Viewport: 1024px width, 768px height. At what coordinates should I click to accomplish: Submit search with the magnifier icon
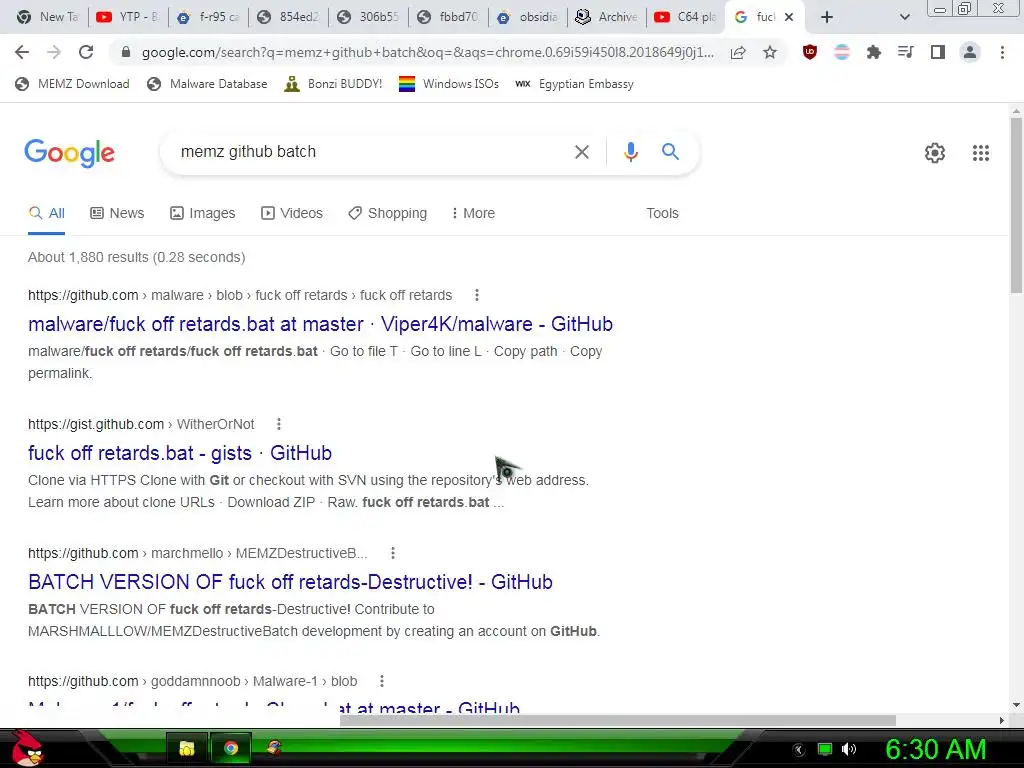click(670, 152)
